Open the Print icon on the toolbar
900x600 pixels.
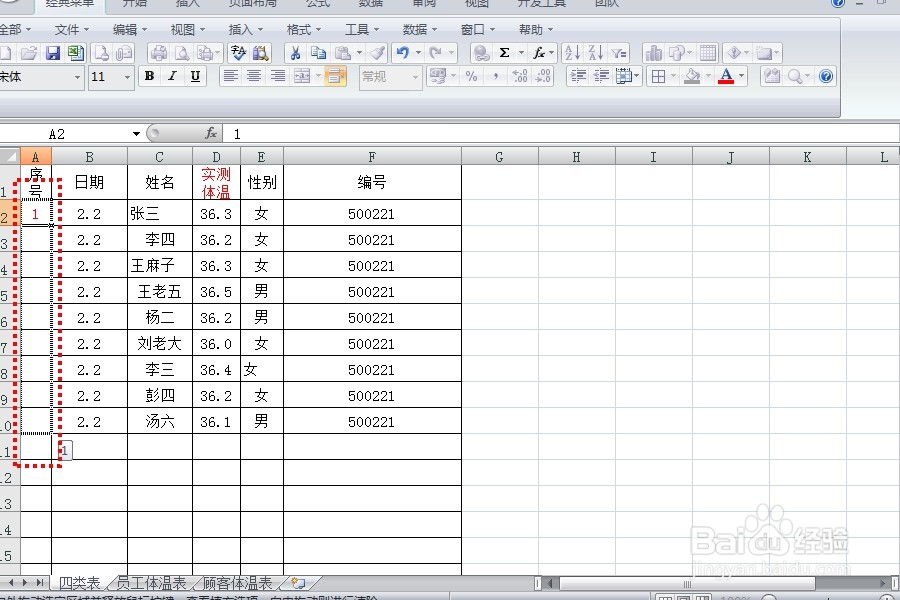click(x=157, y=52)
